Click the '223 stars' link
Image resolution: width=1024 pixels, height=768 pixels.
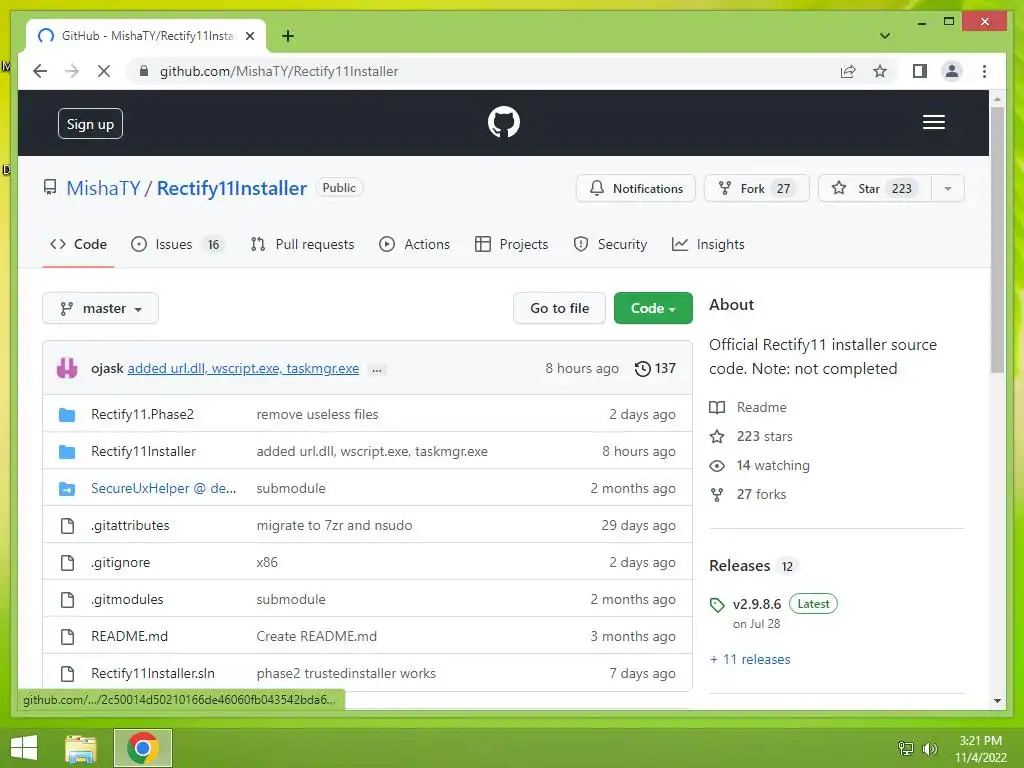764,436
